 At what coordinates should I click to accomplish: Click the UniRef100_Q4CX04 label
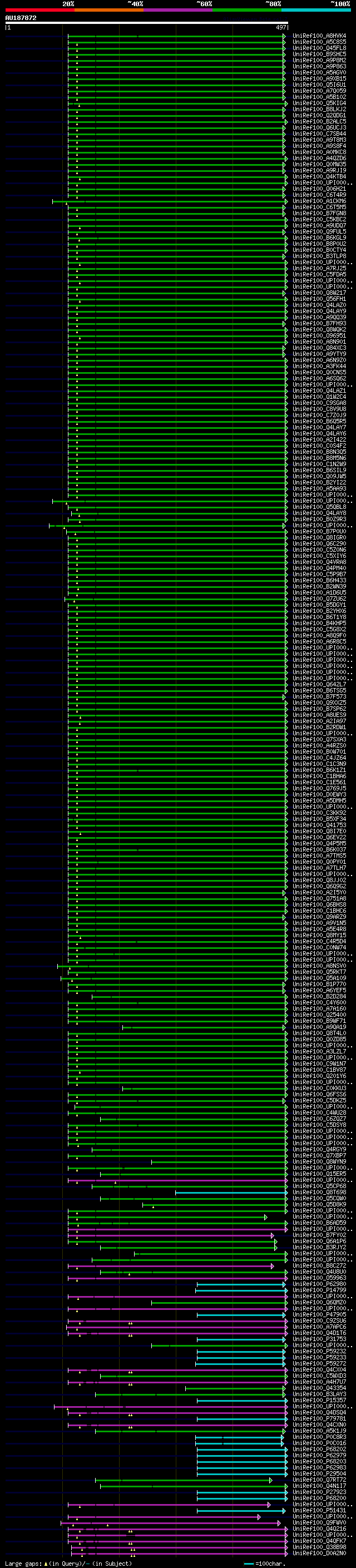coord(319,1370)
